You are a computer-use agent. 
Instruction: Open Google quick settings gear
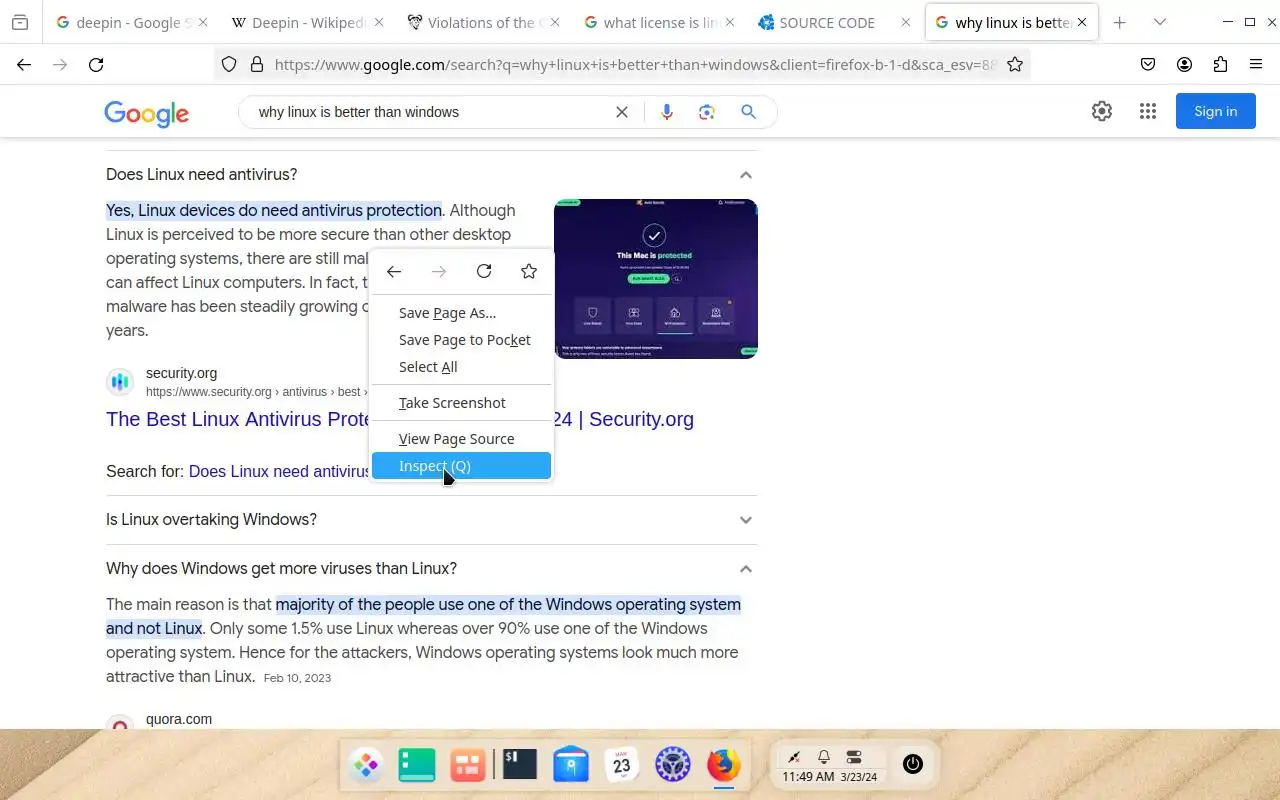[x=1102, y=111]
